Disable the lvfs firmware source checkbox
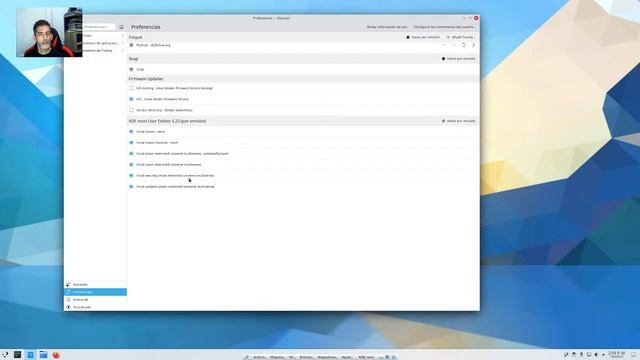Screen dimensions: 640x360 pyautogui.click(x=131, y=99)
